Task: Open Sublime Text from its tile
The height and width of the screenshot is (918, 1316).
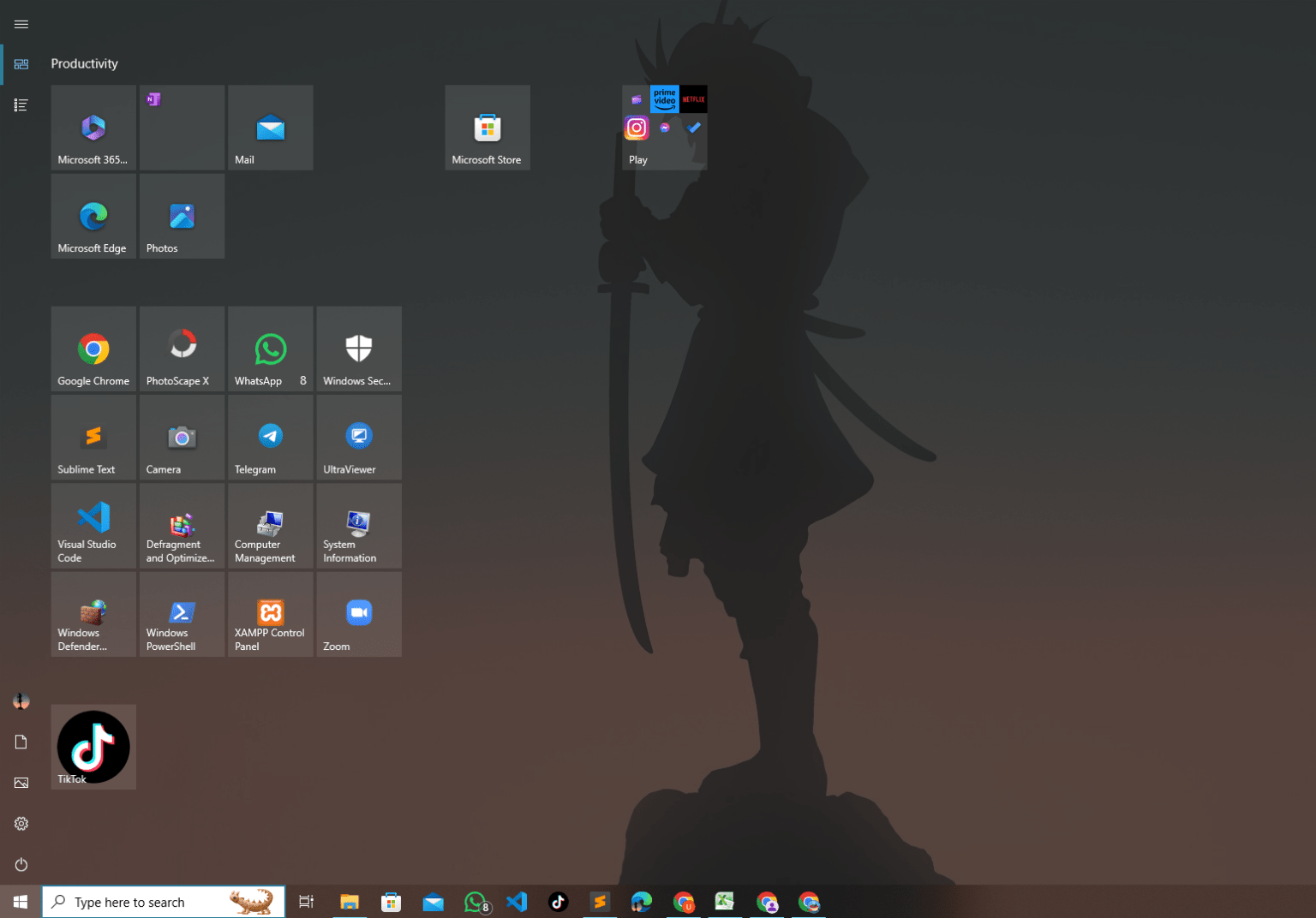Action: (93, 437)
